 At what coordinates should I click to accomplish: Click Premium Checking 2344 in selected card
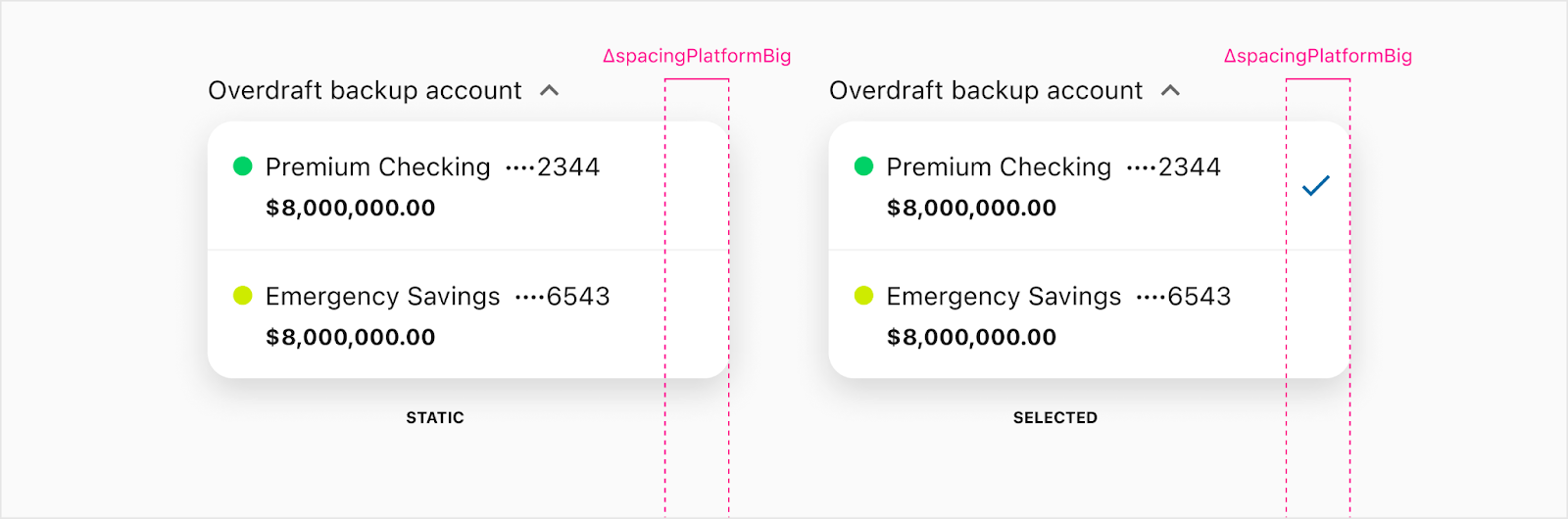[x=1053, y=167]
